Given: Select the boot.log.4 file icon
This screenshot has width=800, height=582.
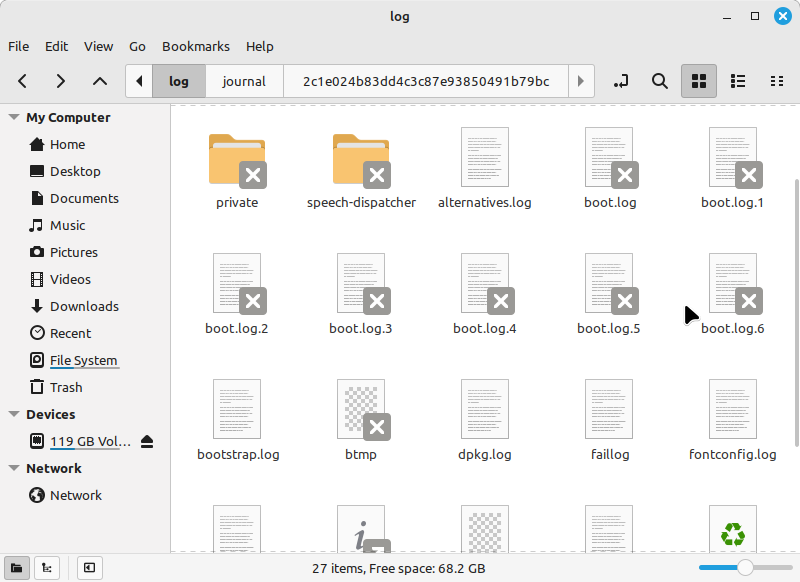Looking at the screenshot, I should (x=486, y=283).
